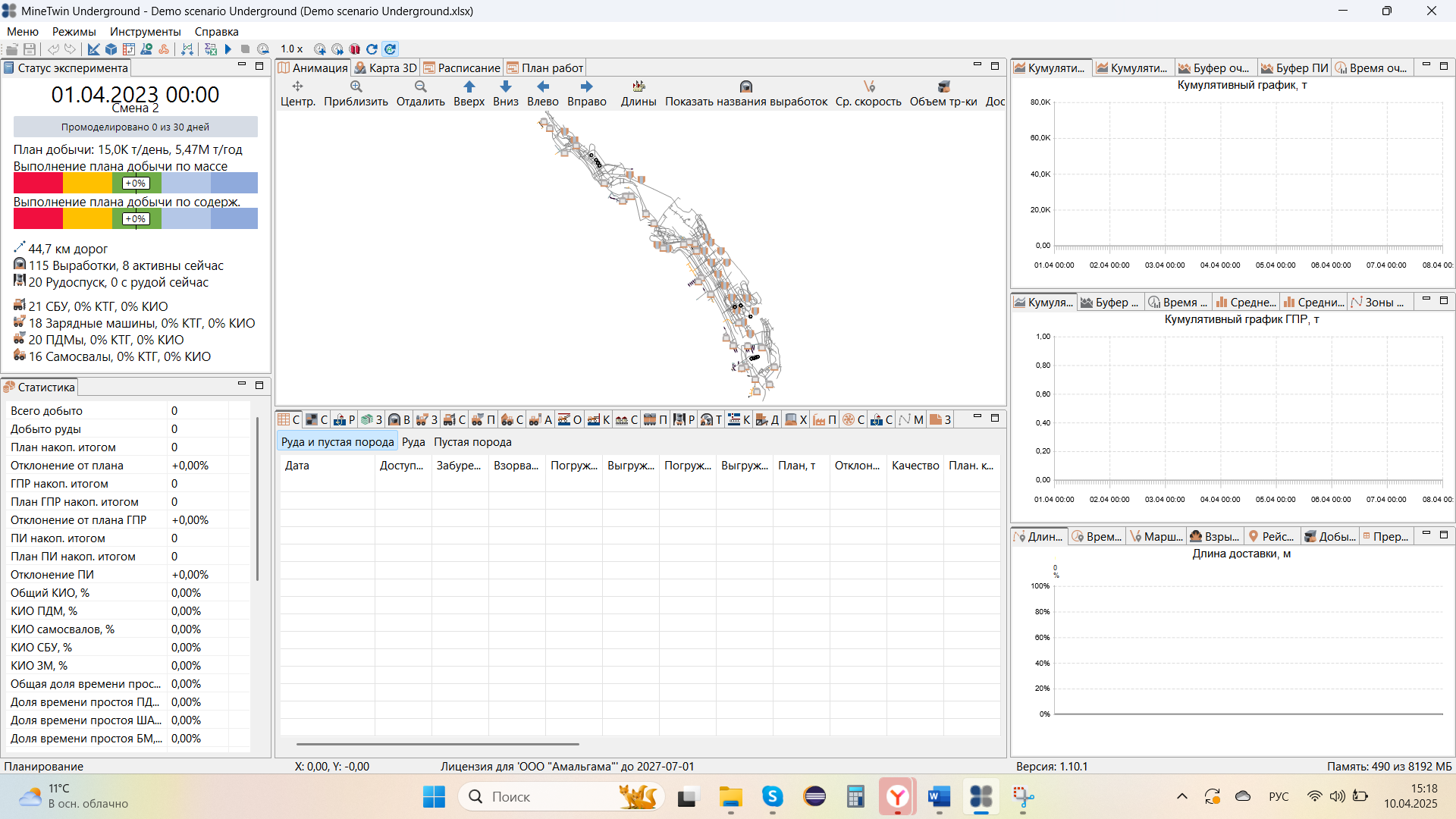The image size is (1456, 819).
Task: Click the Statistics panel vertical scrollbar
Action: [x=258, y=498]
